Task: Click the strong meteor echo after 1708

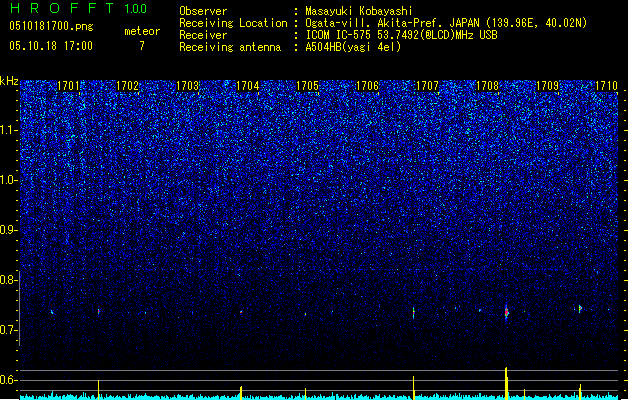Action: [507, 312]
